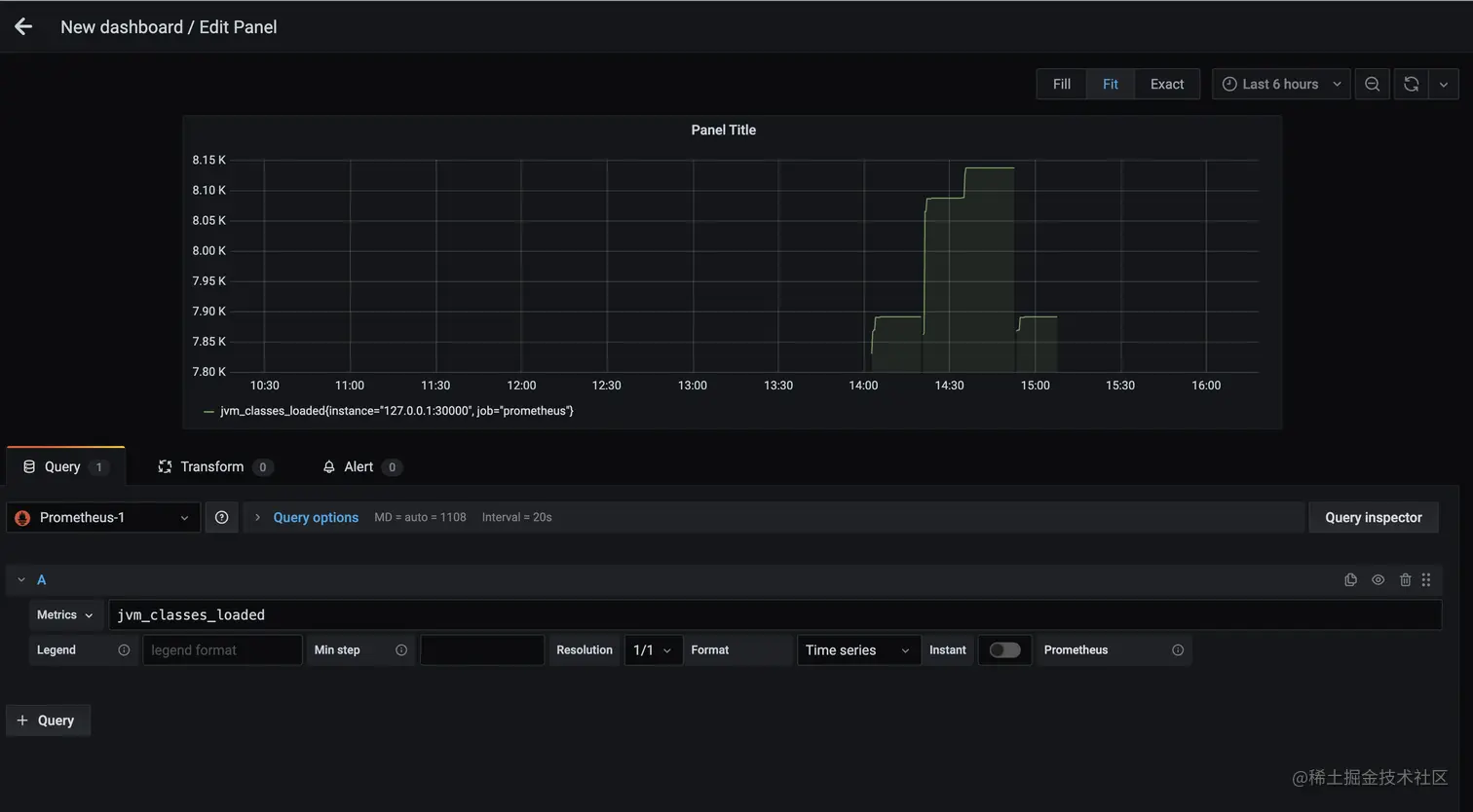The height and width of the screenshot is (812, 1473).
Task: Focus the legend format input
Action: (x=222, y=649)
